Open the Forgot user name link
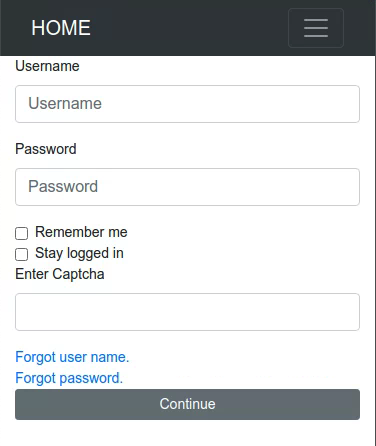 [72, 357]
